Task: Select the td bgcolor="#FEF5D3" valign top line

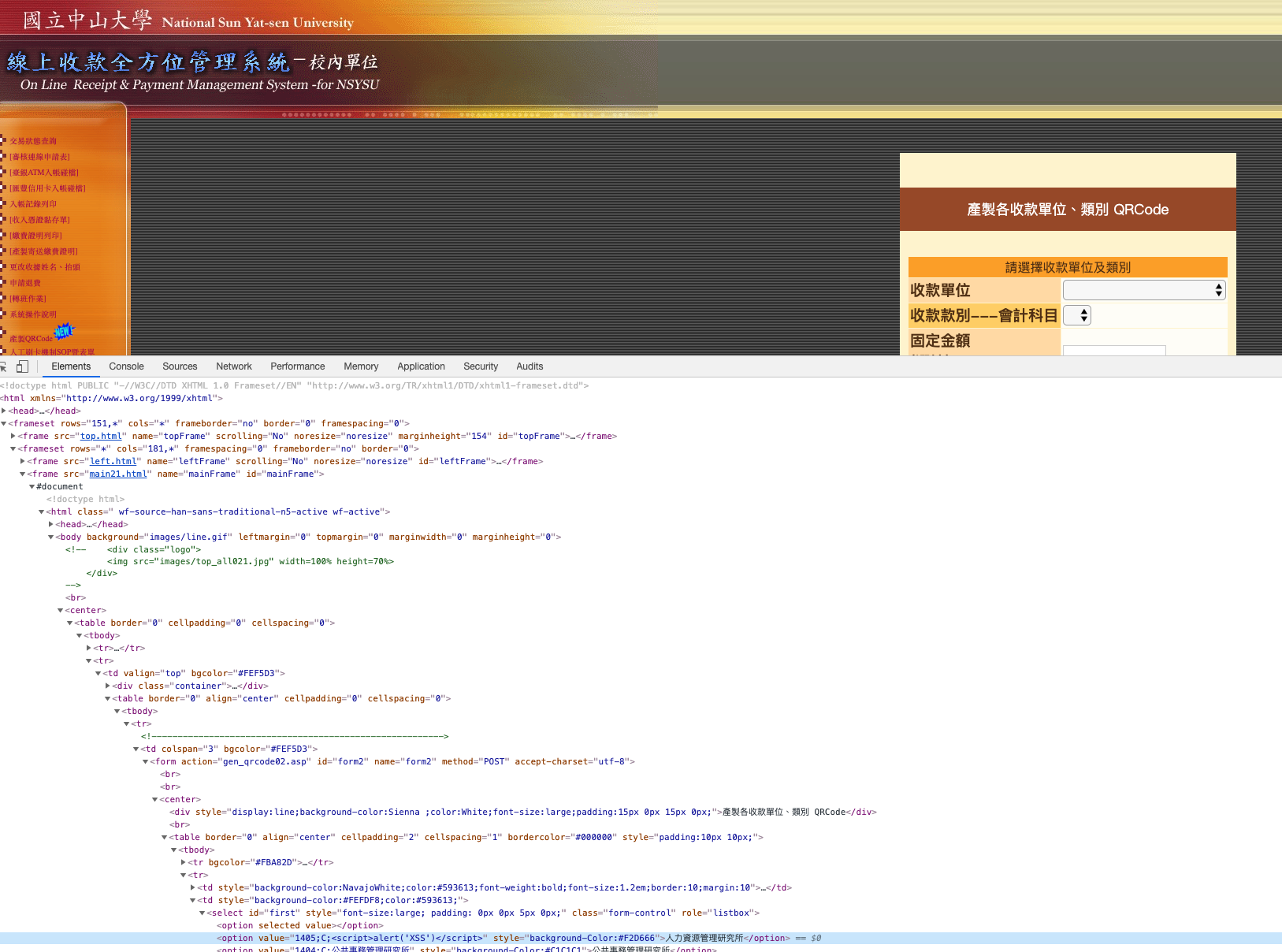Action: point(194,673)
